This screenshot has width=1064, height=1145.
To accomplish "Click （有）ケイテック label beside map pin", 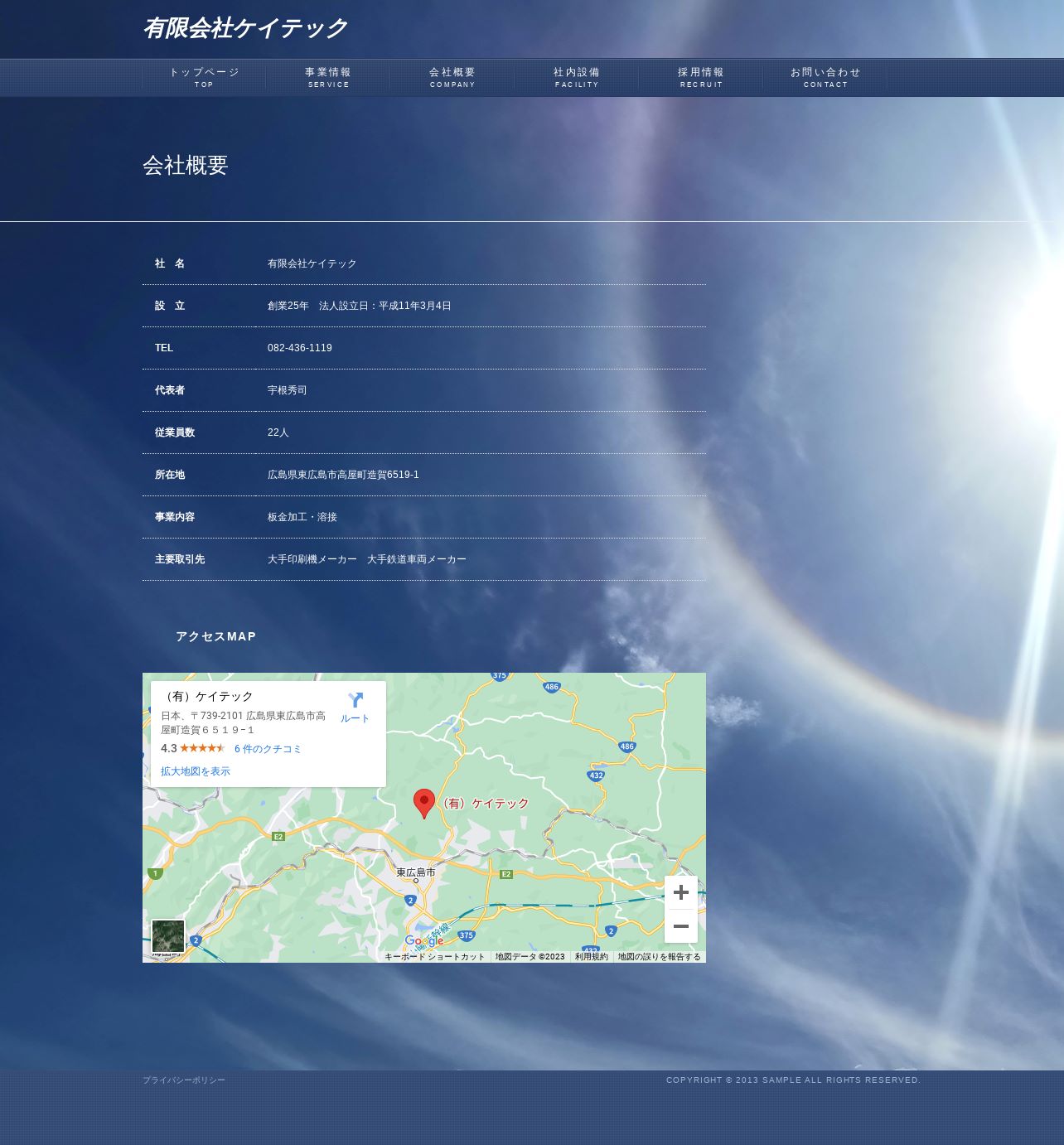I will [x=483, y=804].
